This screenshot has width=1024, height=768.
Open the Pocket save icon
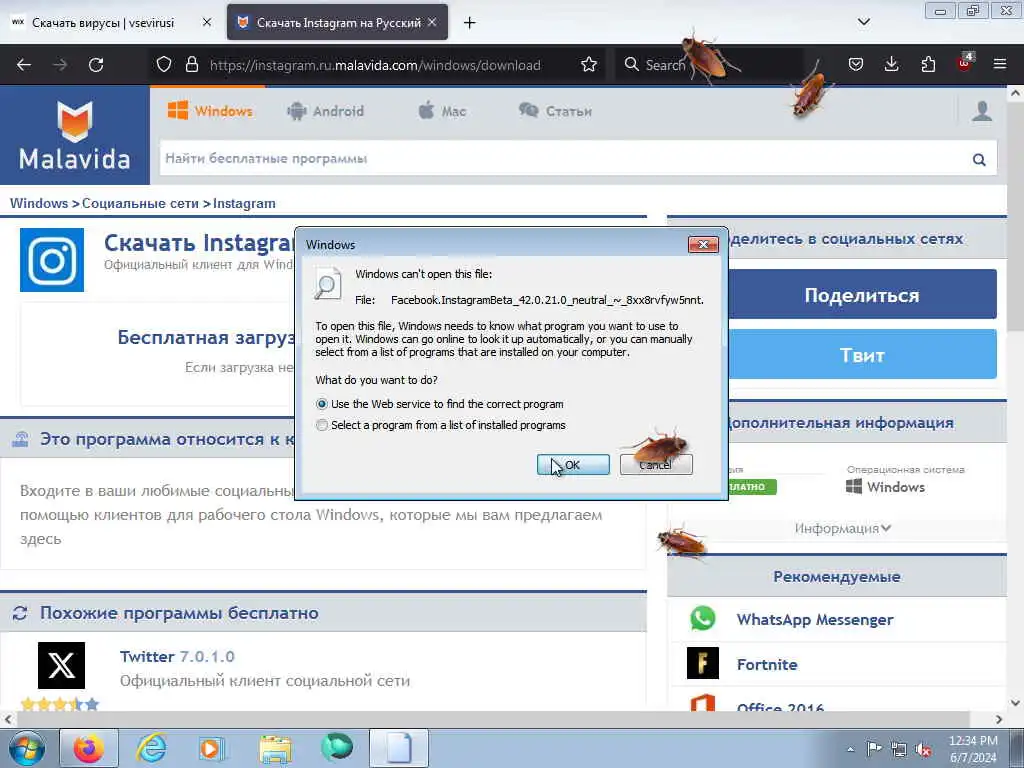coord(856,65)
